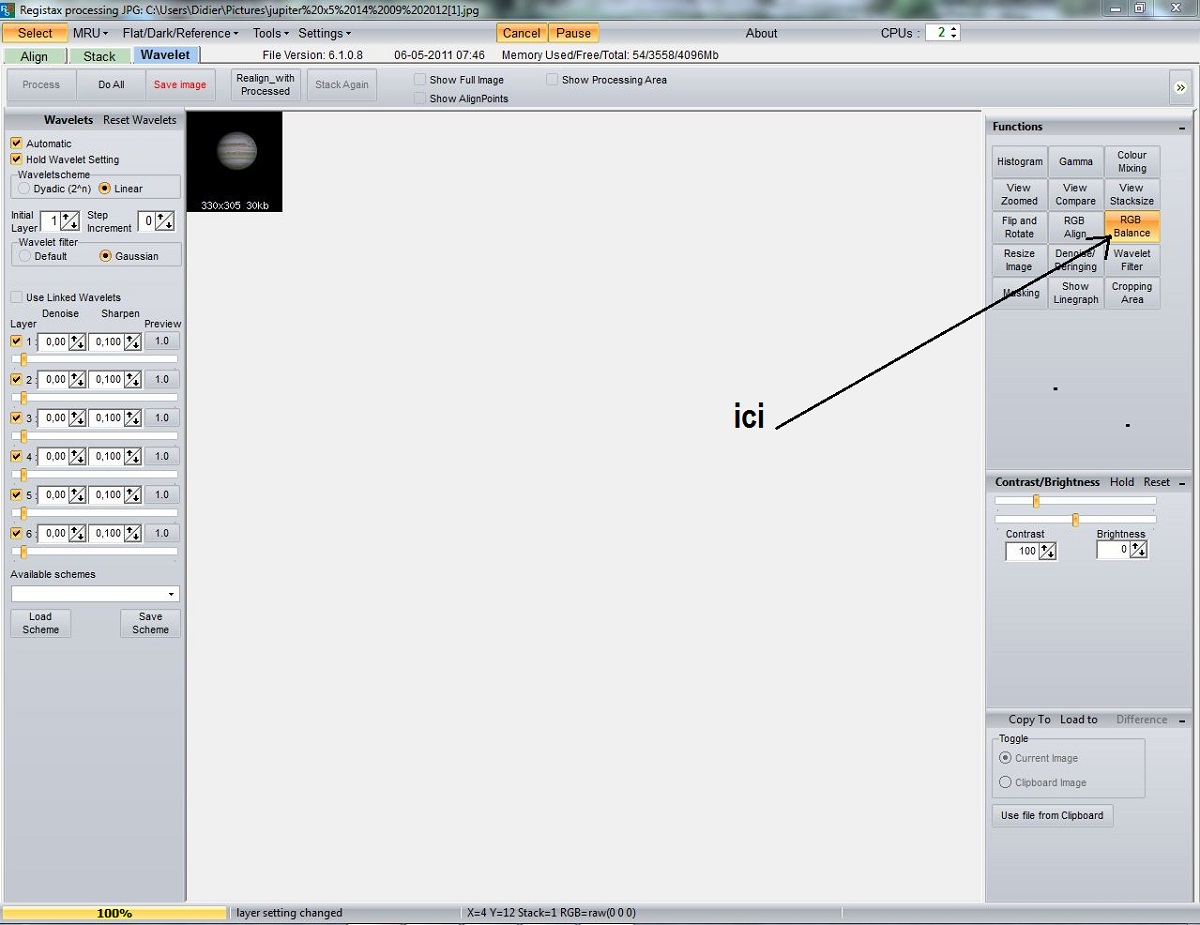Enable Show Full Image checkbox

pyautogui.click(x=420, y=80)
